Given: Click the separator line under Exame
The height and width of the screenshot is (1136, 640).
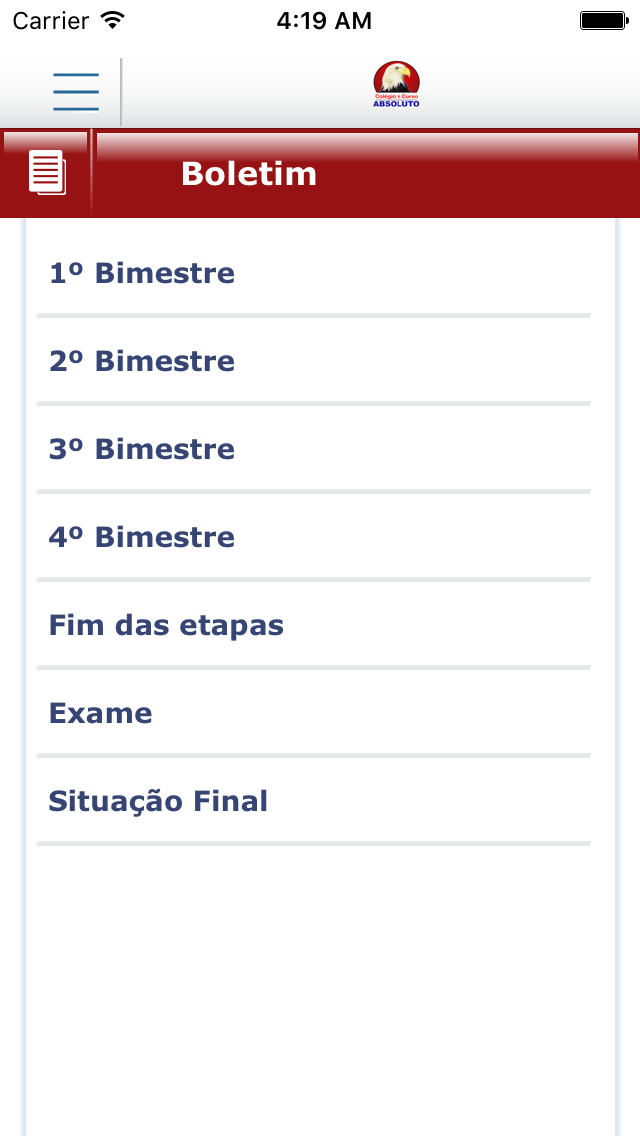Looking at the screenshot, I should coord(314,756).
